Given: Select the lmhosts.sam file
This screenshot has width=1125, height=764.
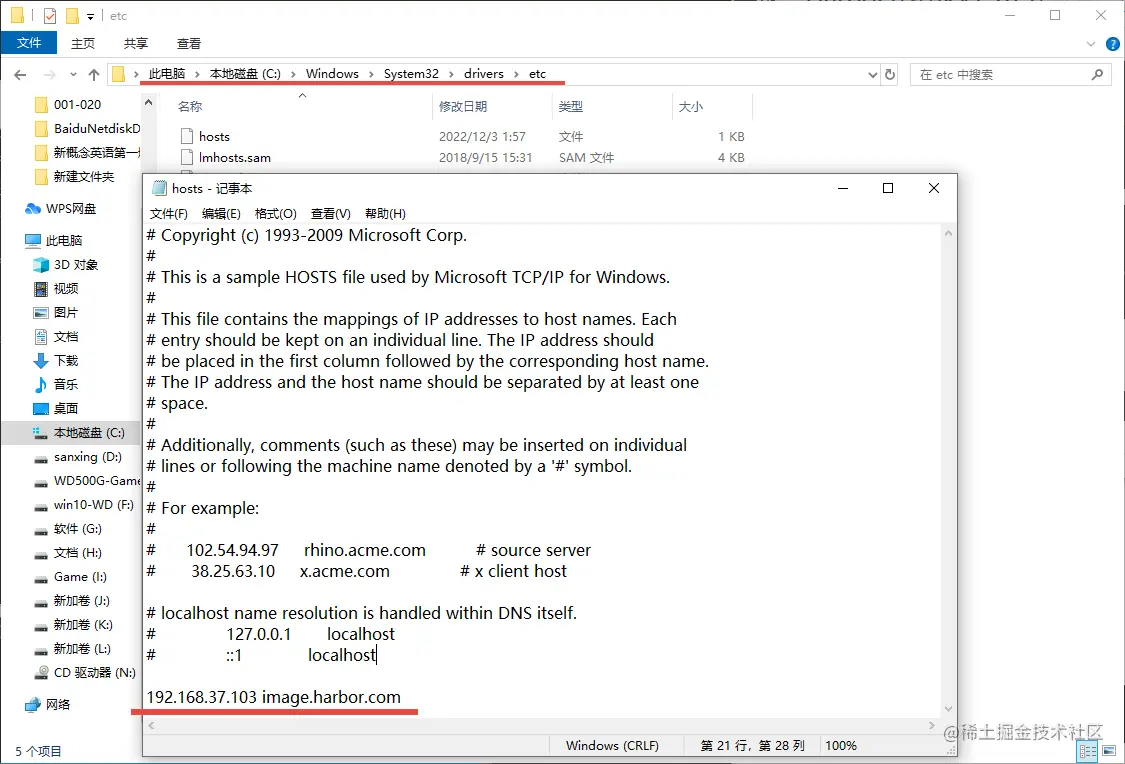Looking at the screenshot, I should click(x=235, y=157).
